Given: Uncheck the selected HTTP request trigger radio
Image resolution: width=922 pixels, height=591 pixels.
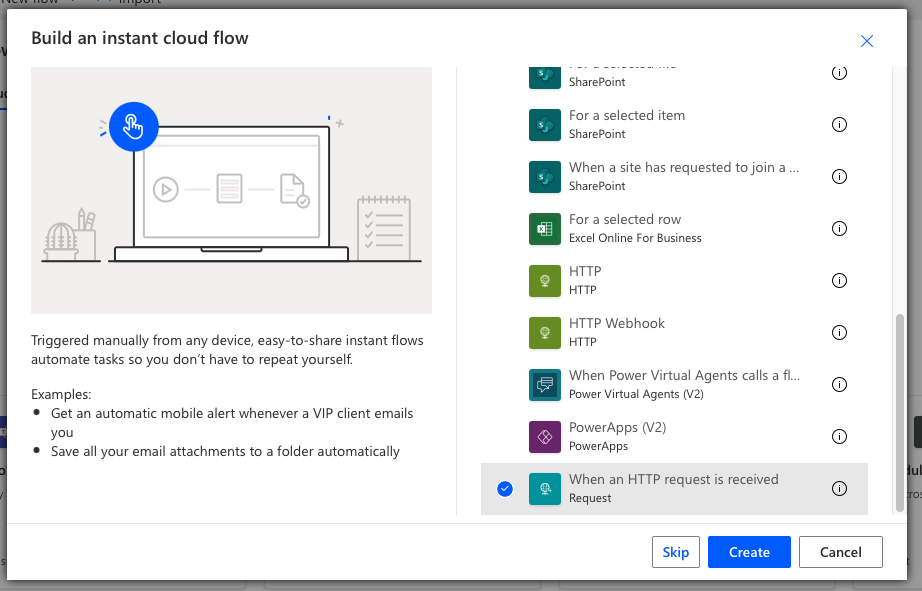Looking at the screenshot, I should [x=505, y=489].
